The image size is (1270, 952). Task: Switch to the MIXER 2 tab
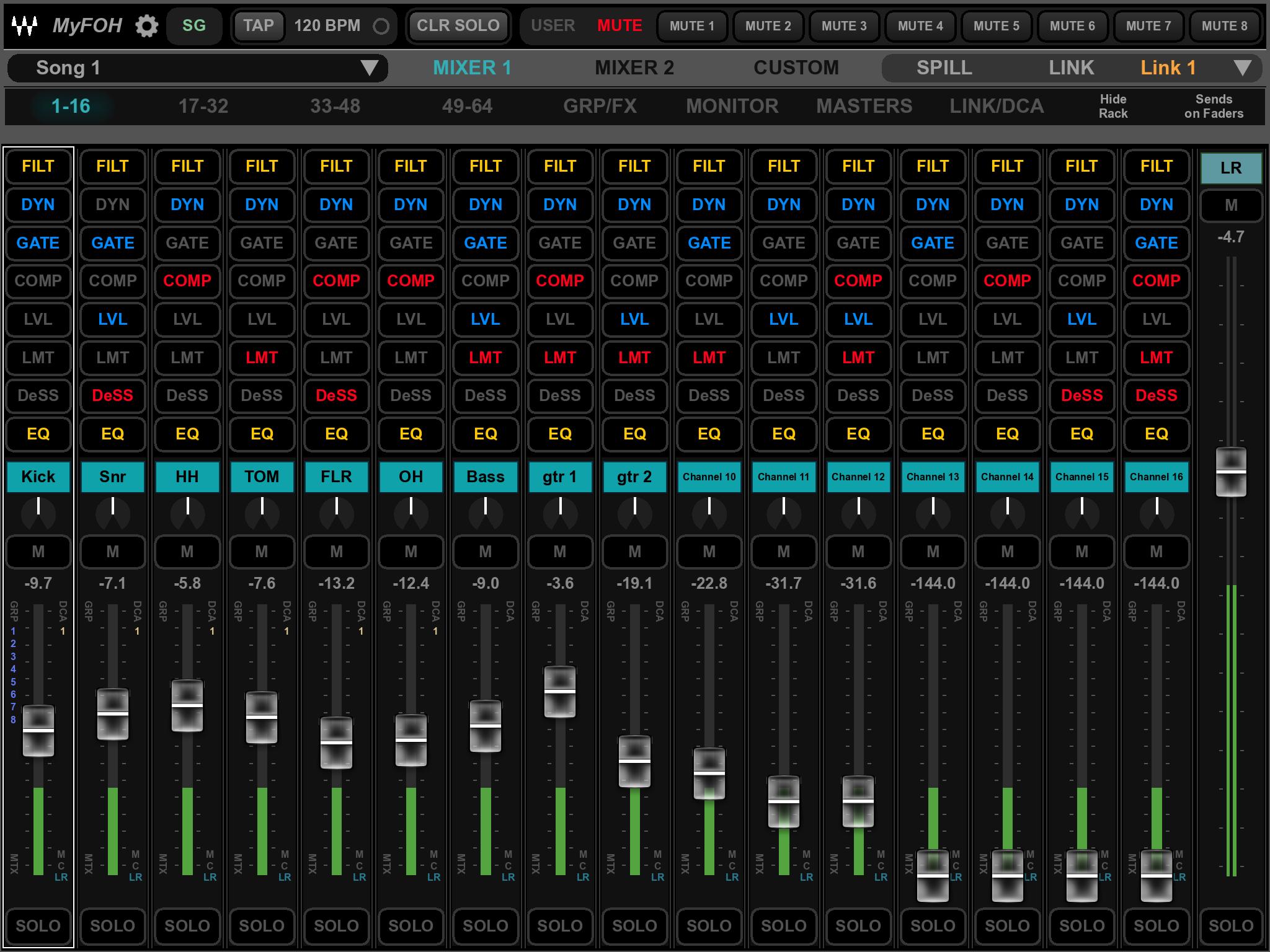(634, 68)
